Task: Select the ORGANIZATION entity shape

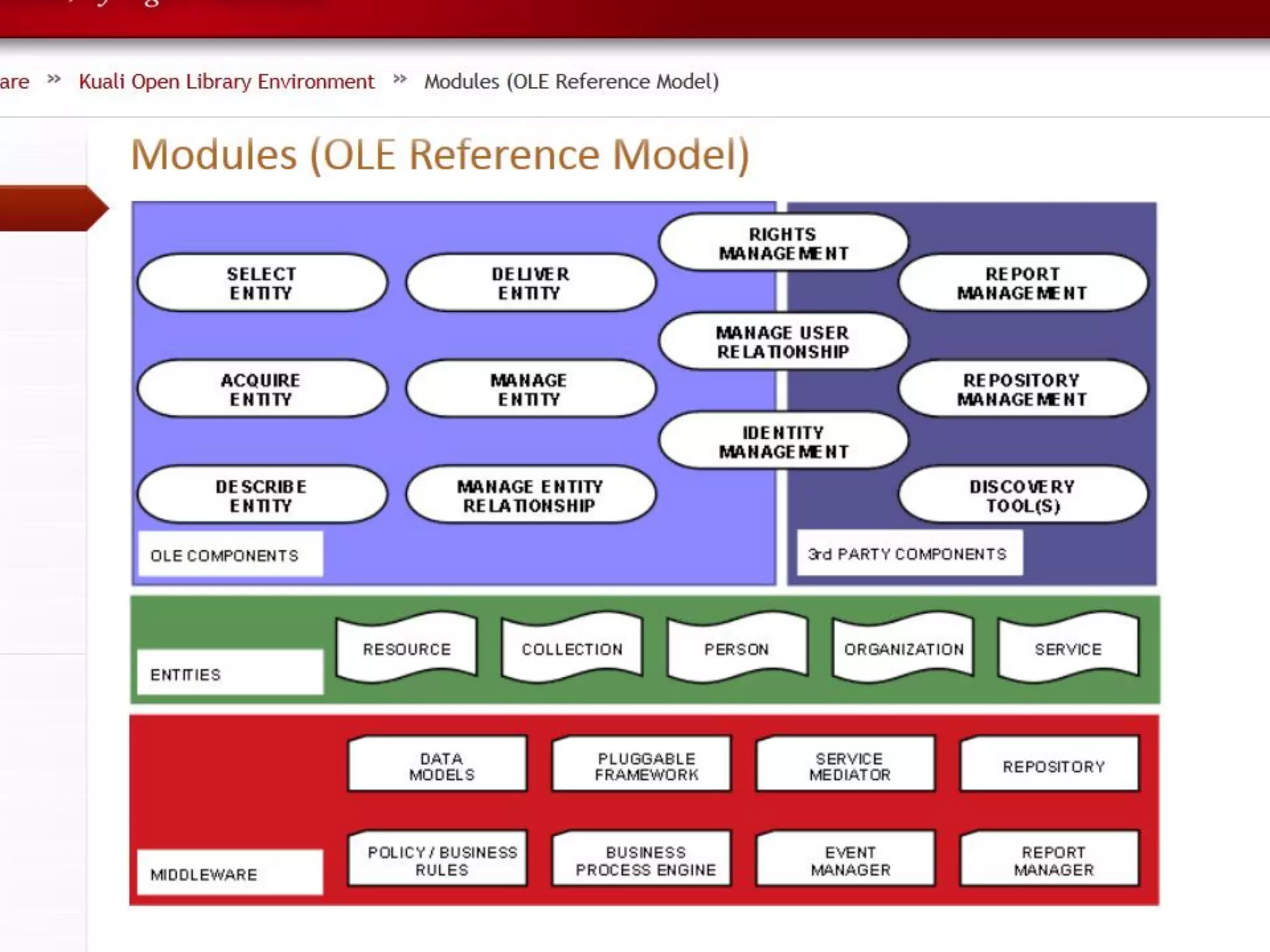Action: 904,649
